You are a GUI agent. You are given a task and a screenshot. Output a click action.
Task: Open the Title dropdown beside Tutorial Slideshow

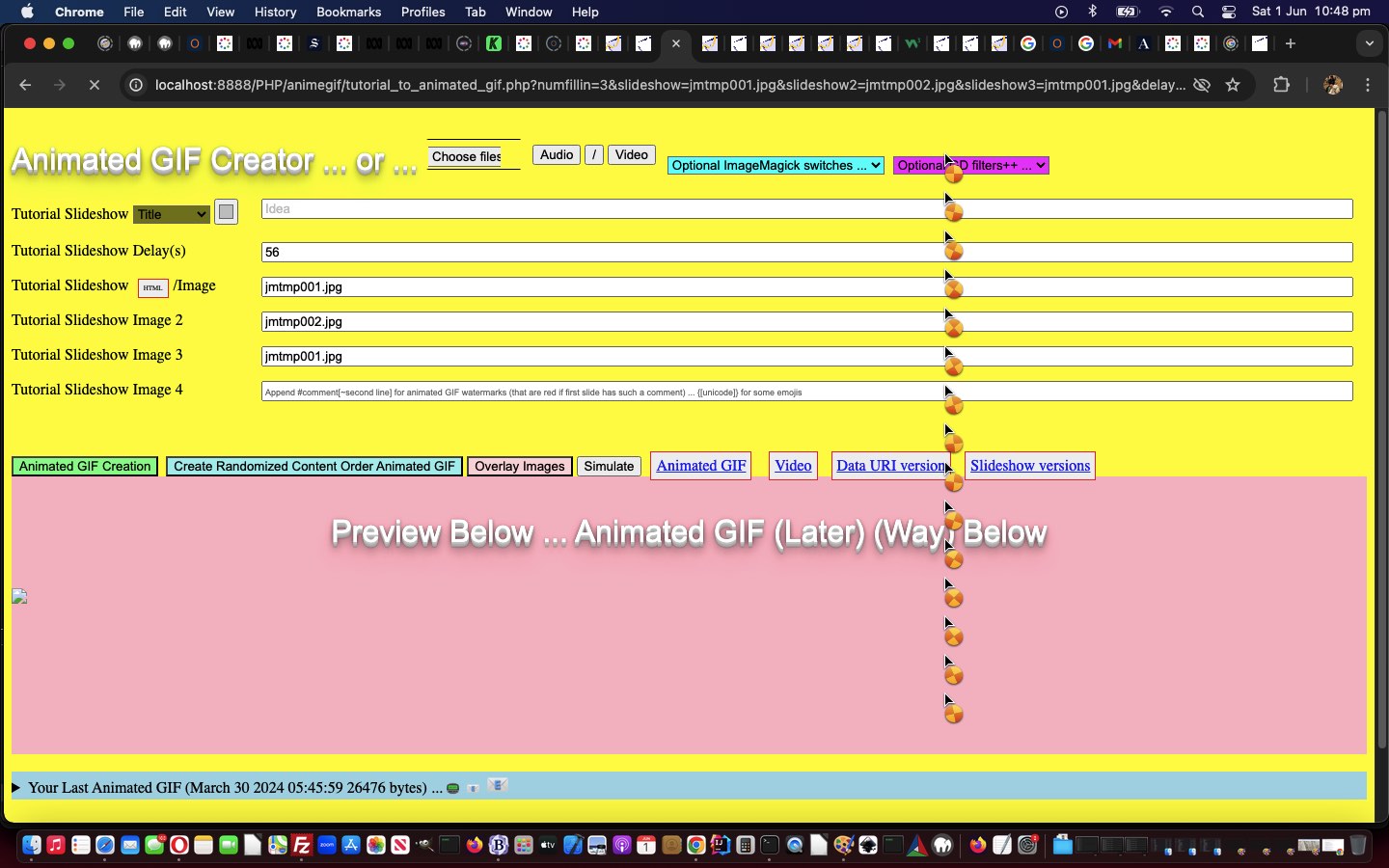[x=172, y=214]
